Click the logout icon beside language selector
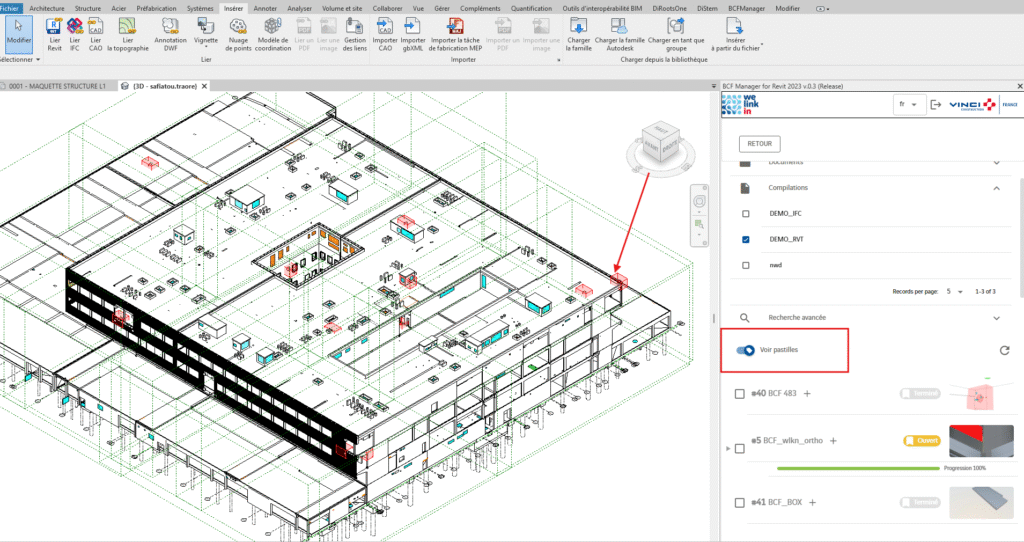This screenshot has height=542, width=1024. tap(935, 104)
